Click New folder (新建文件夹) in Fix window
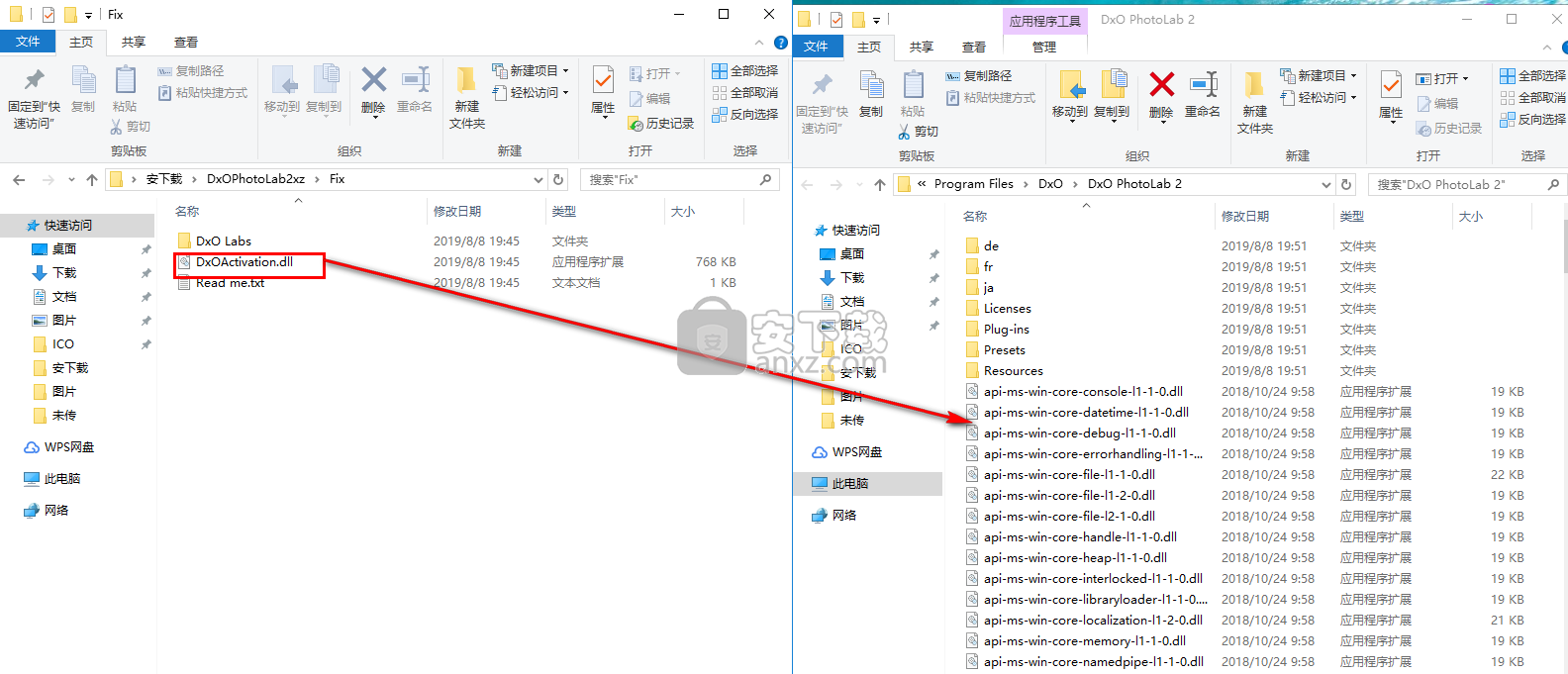Image resolution: width=1568 pixels, height=674 pixels. pos(467,98)
